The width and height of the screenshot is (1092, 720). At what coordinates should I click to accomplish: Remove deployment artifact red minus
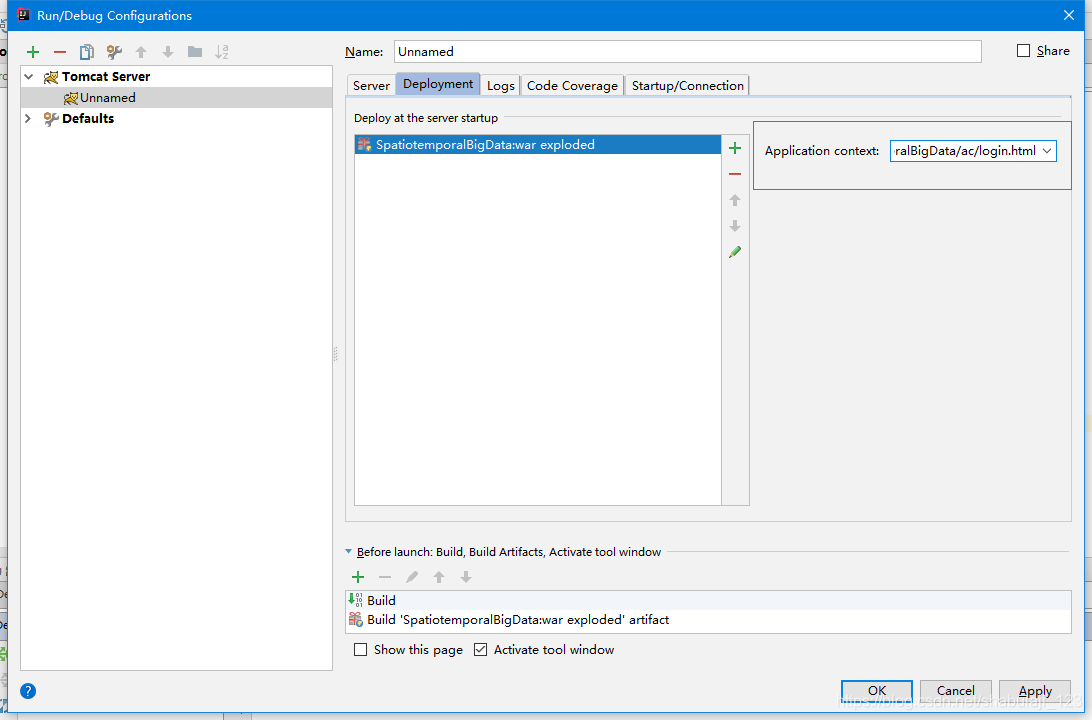point(735,174)
